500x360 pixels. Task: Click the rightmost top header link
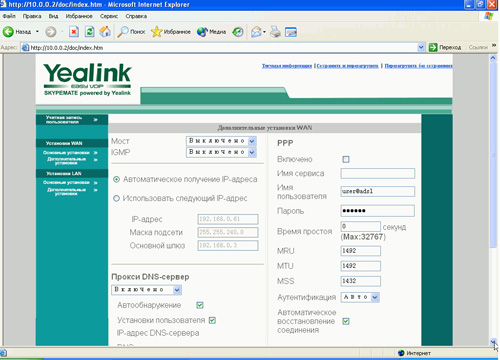click(x=418, y=66)
